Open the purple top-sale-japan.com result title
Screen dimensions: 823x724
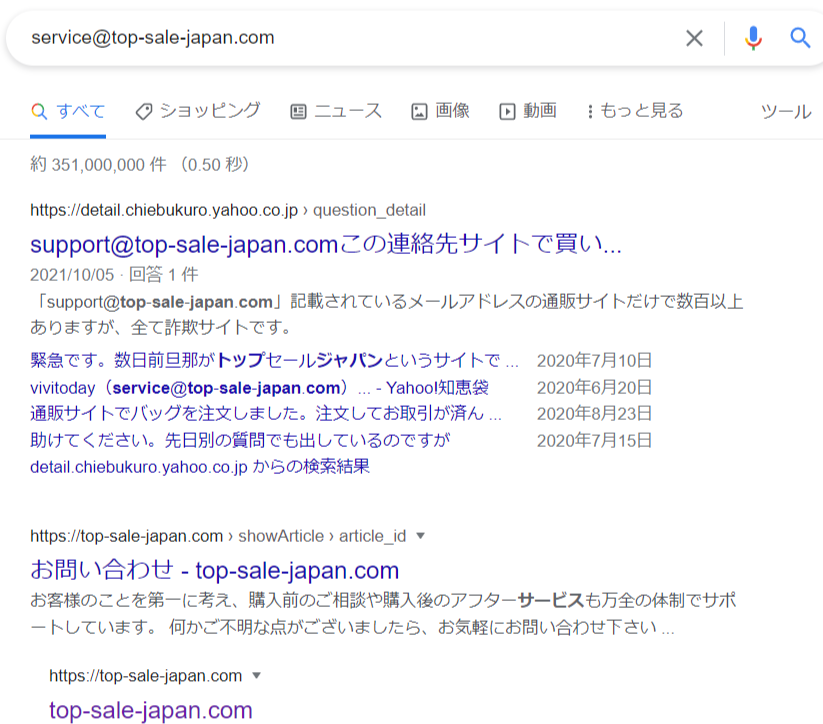point(151,710)
